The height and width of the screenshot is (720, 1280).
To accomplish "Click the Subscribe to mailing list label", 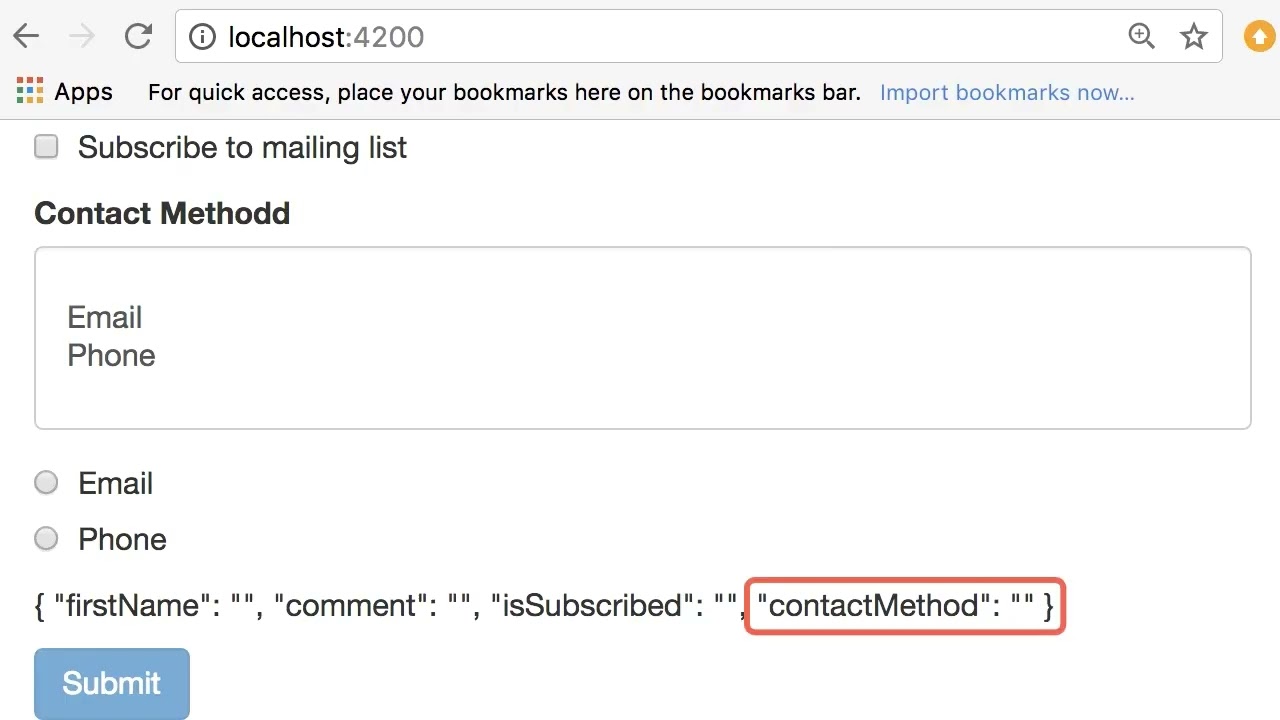I will click(242, 148).
